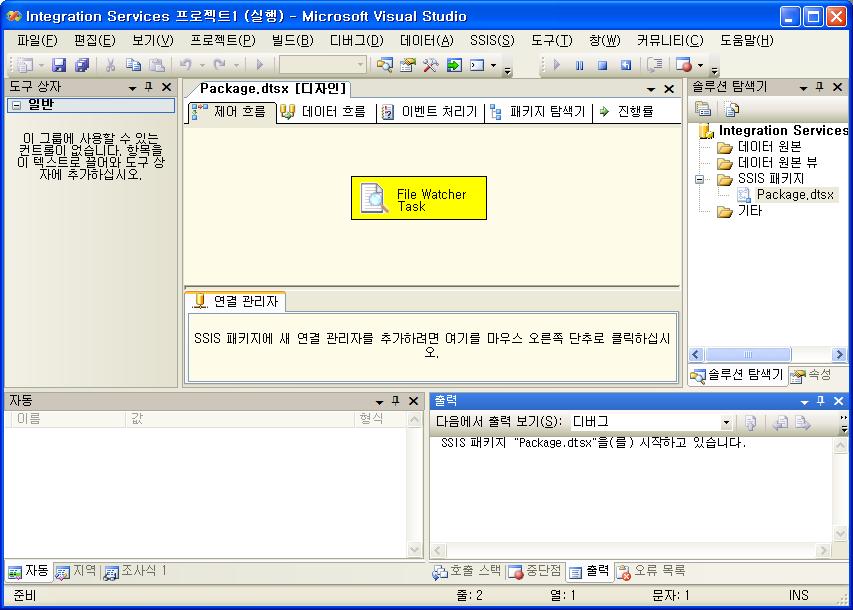Select the 제어 흐름 tab
Viewport: 853px width, 610px height.
[x=231, y=112]
